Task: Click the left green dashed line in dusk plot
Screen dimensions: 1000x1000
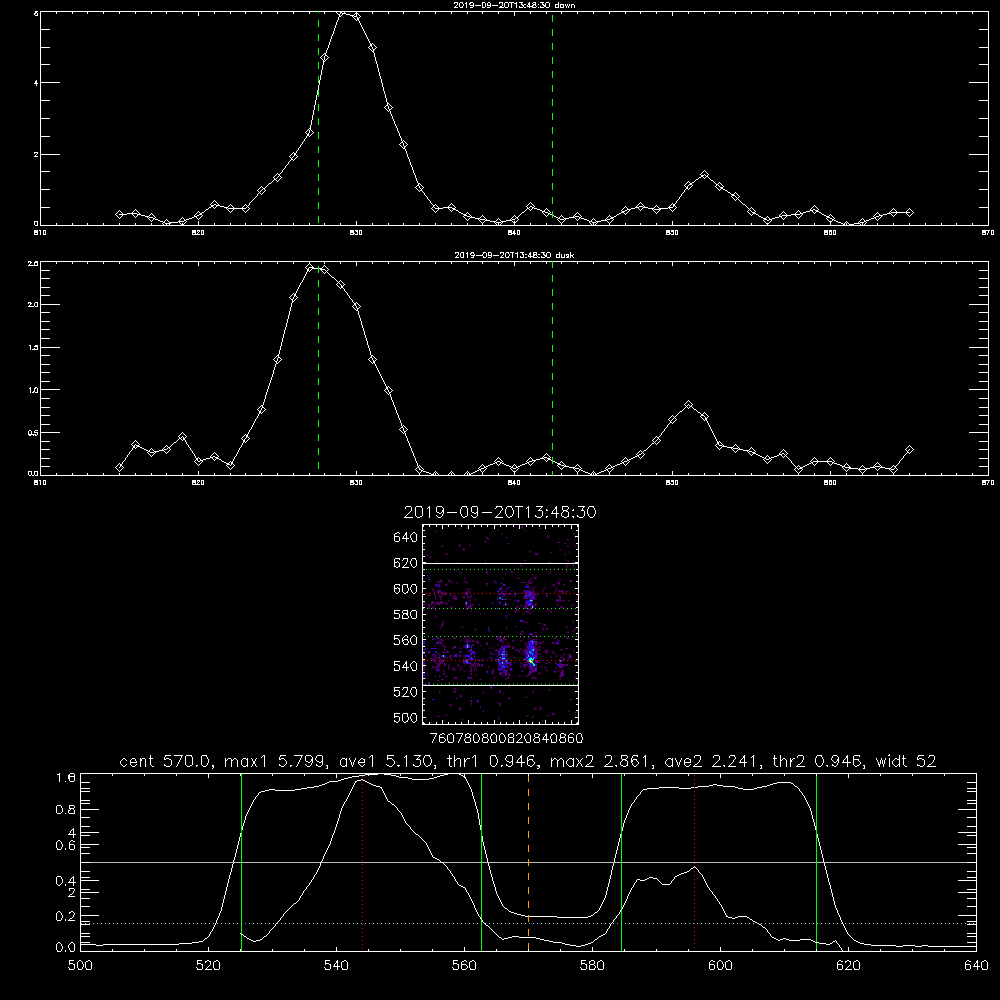Action: pos(318,369)
